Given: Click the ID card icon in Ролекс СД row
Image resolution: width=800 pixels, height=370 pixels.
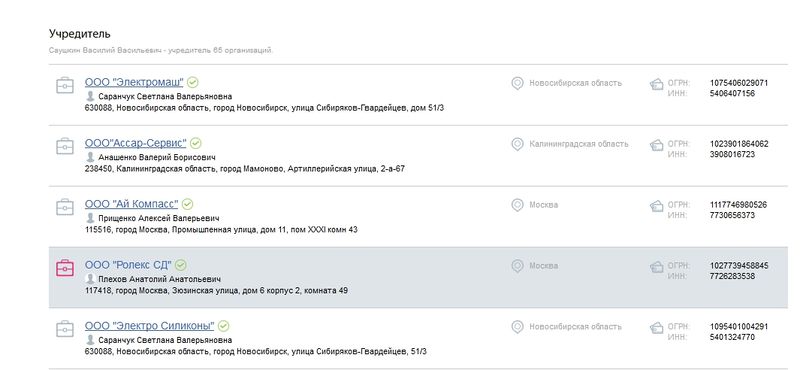Looking at the screenshot, I should pos(657,267).
